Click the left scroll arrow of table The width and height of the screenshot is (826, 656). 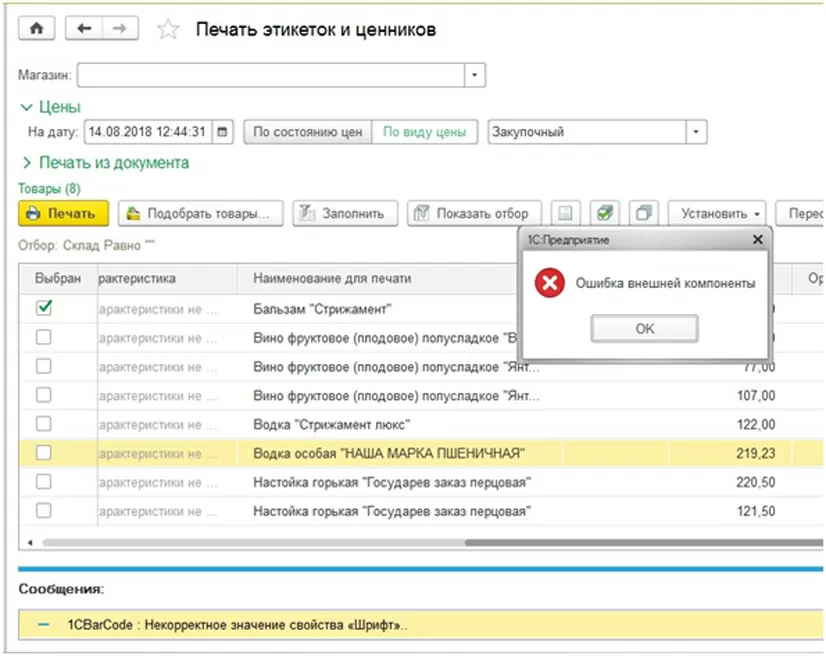tap(30, 542)
